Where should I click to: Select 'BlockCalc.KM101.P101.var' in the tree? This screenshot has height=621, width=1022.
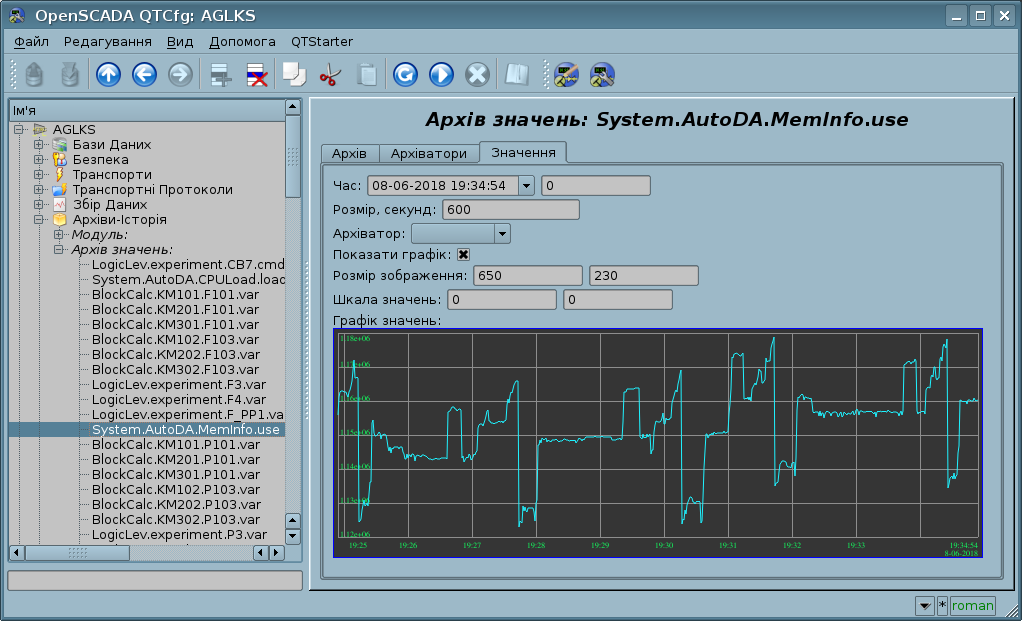pyautogui.click(x=175, y=445)
